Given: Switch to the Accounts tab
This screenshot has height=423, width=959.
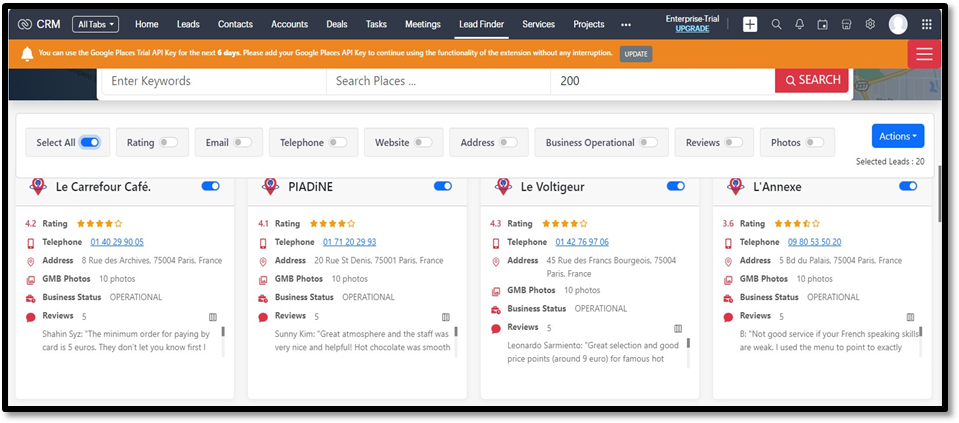Looking at the screenshot, I should pos(289,24).
